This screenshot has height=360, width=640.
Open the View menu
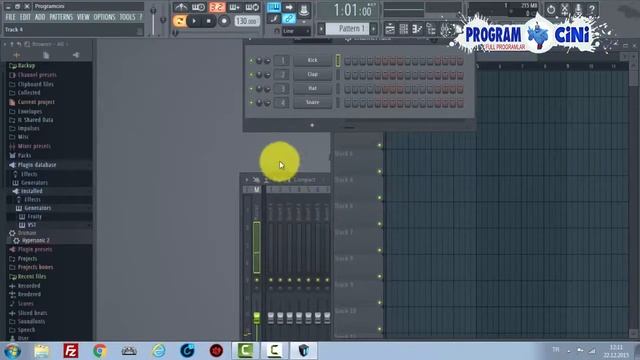point(83,17)
